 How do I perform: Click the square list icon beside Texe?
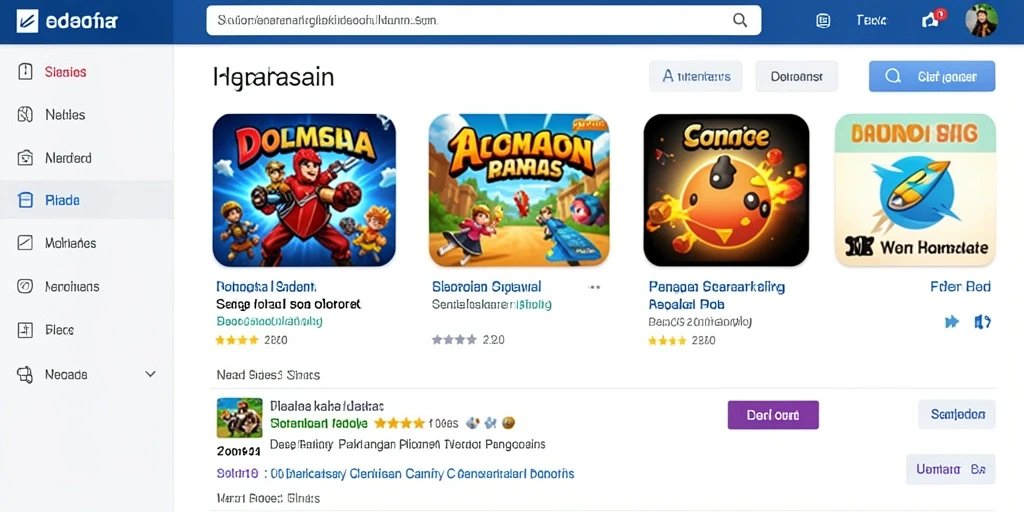pos(824,21)
